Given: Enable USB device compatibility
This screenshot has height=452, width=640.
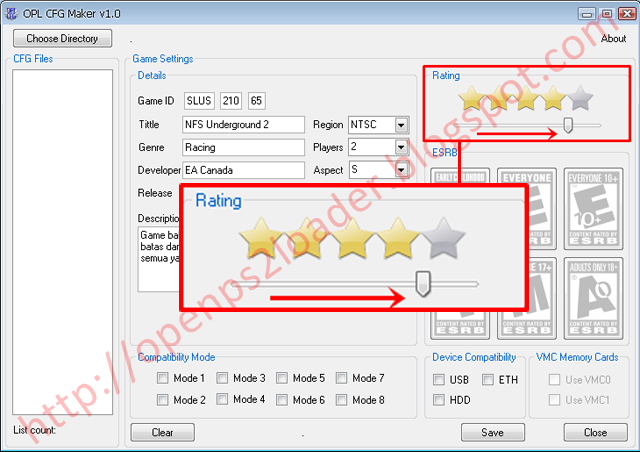Looking at the screenshot, I should (439, 380).
